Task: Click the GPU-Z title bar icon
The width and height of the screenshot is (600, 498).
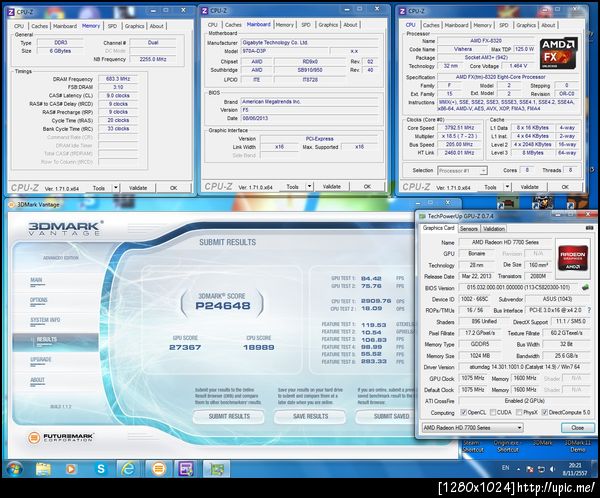Action: (x=422, y=216)
